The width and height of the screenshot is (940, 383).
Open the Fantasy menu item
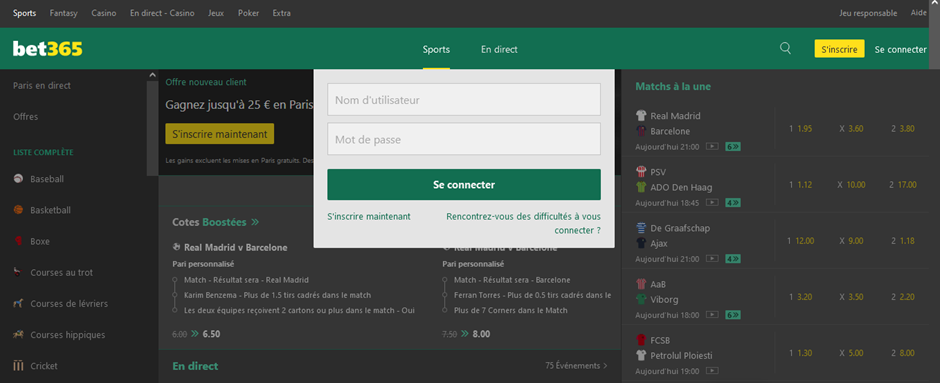click(x=64, y=13)
